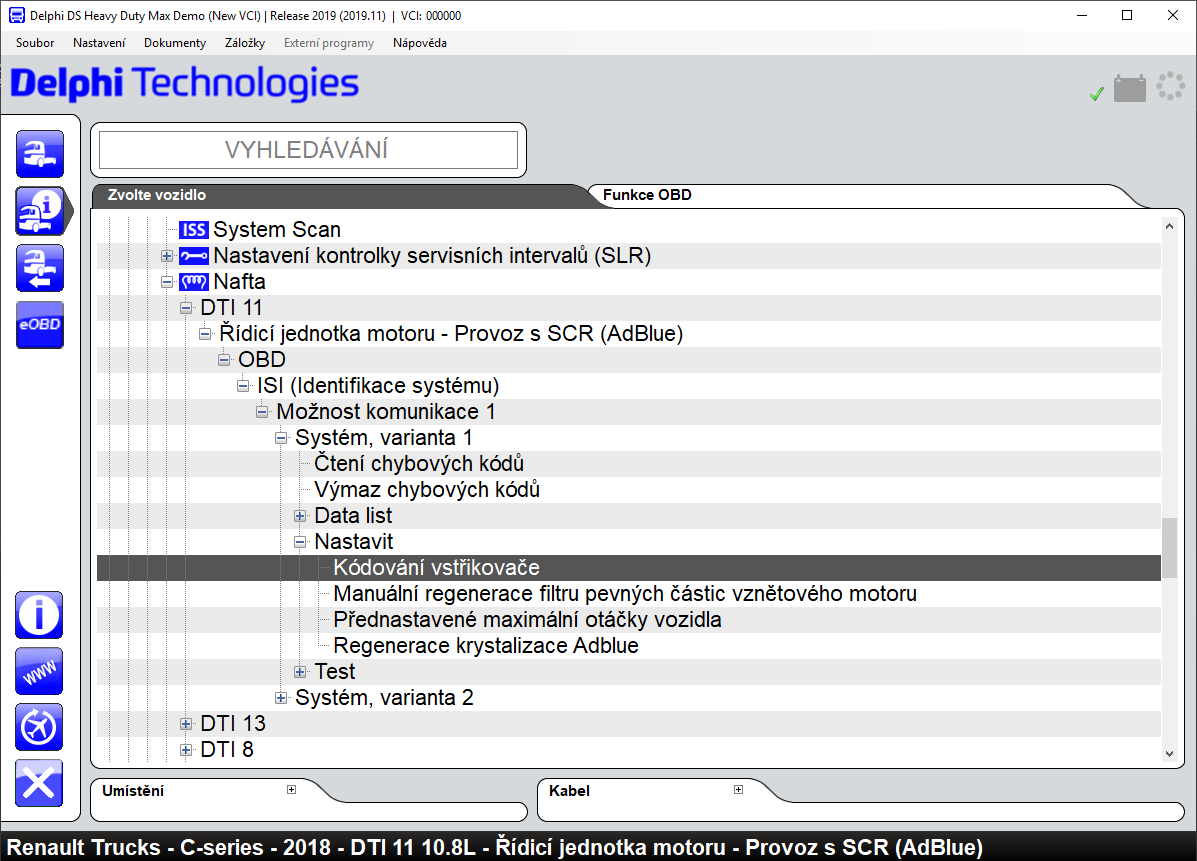Open the blue information icon

coord(39,615)
